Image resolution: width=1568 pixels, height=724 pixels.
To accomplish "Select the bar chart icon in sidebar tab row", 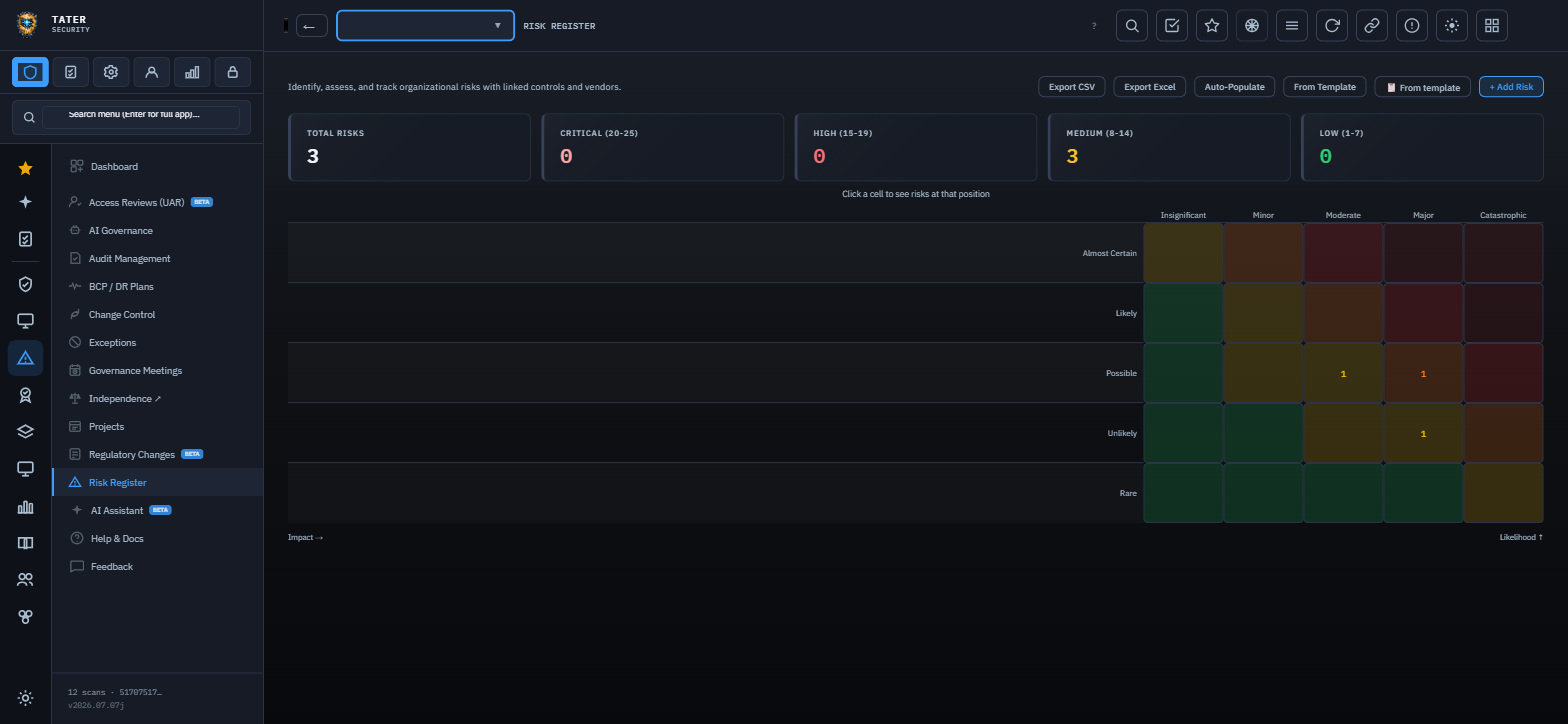I will click(x=192, y=72).
